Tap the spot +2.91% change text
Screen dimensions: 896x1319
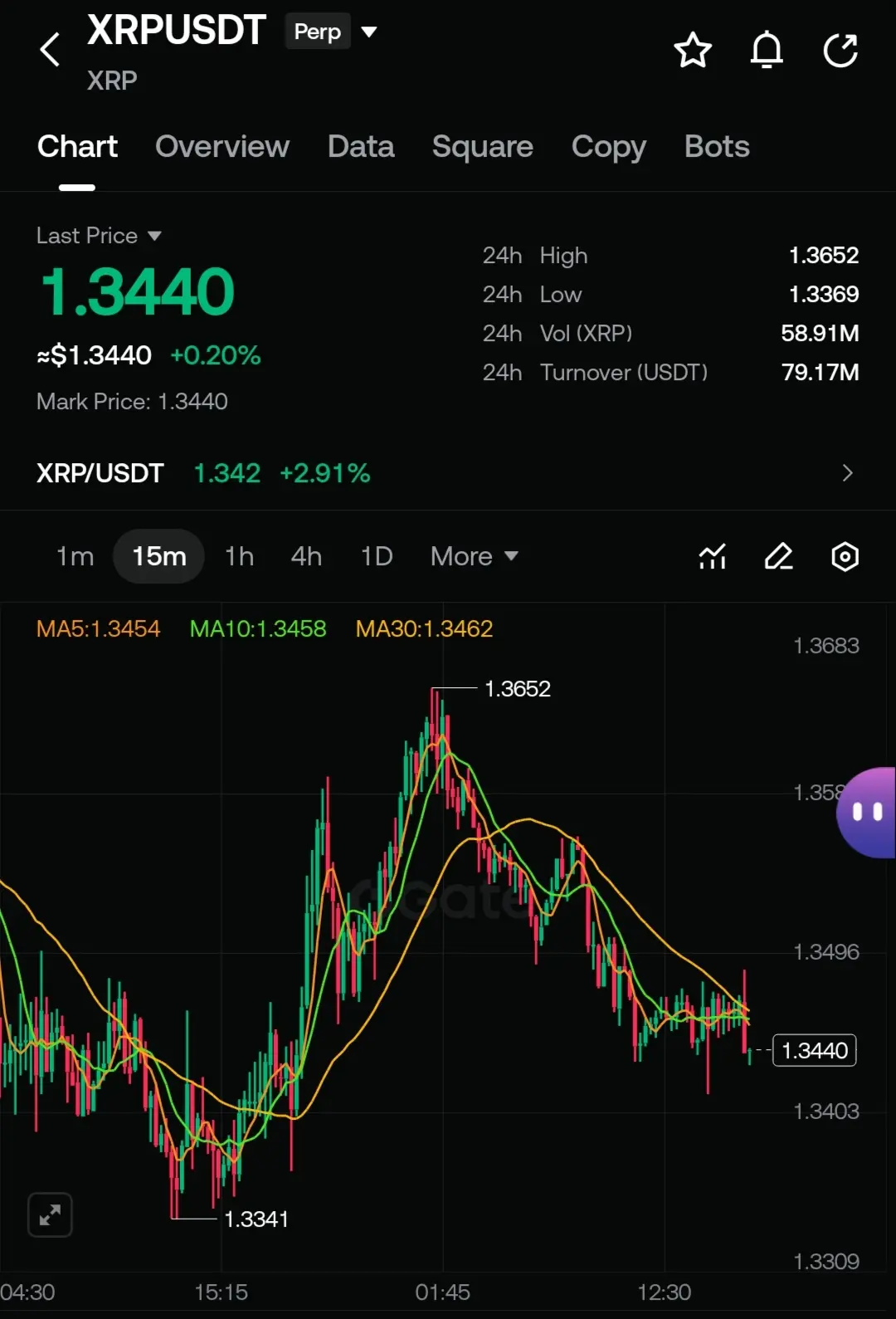click(324, 473)
